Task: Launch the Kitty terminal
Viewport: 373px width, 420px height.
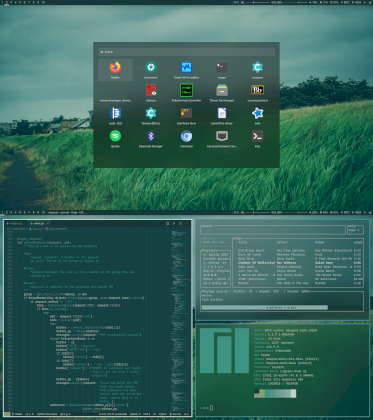Action: 257,139
